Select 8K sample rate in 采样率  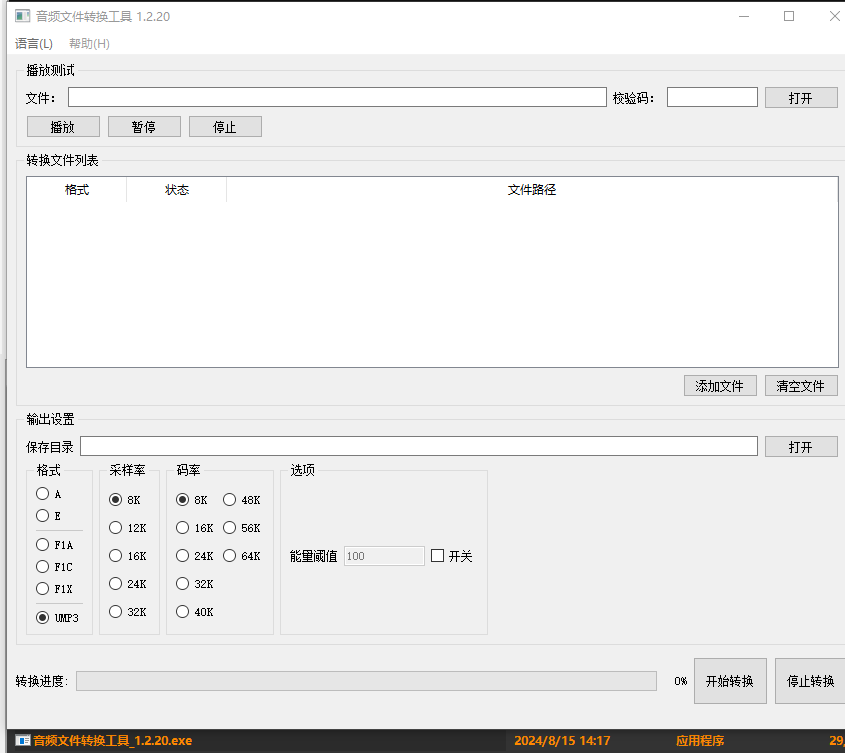point(115,500)
